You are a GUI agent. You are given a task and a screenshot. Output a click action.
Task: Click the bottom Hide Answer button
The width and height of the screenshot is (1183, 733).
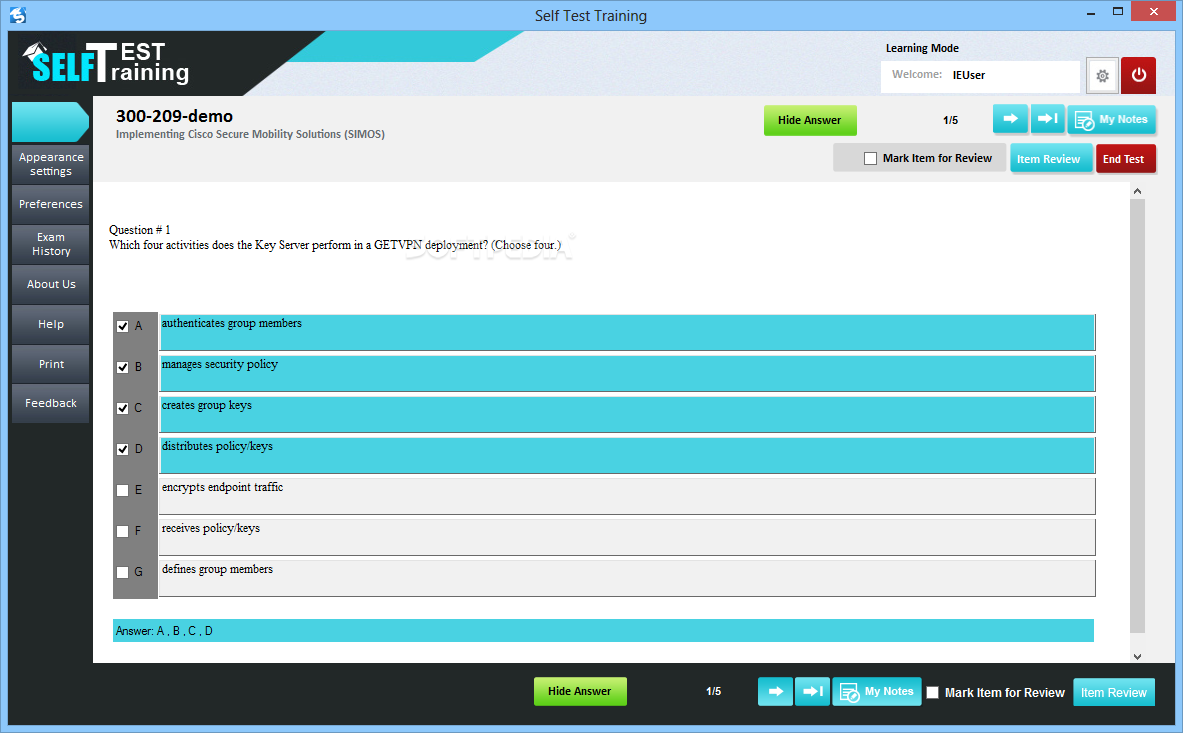pyautogui.click(x=579, y=691)
